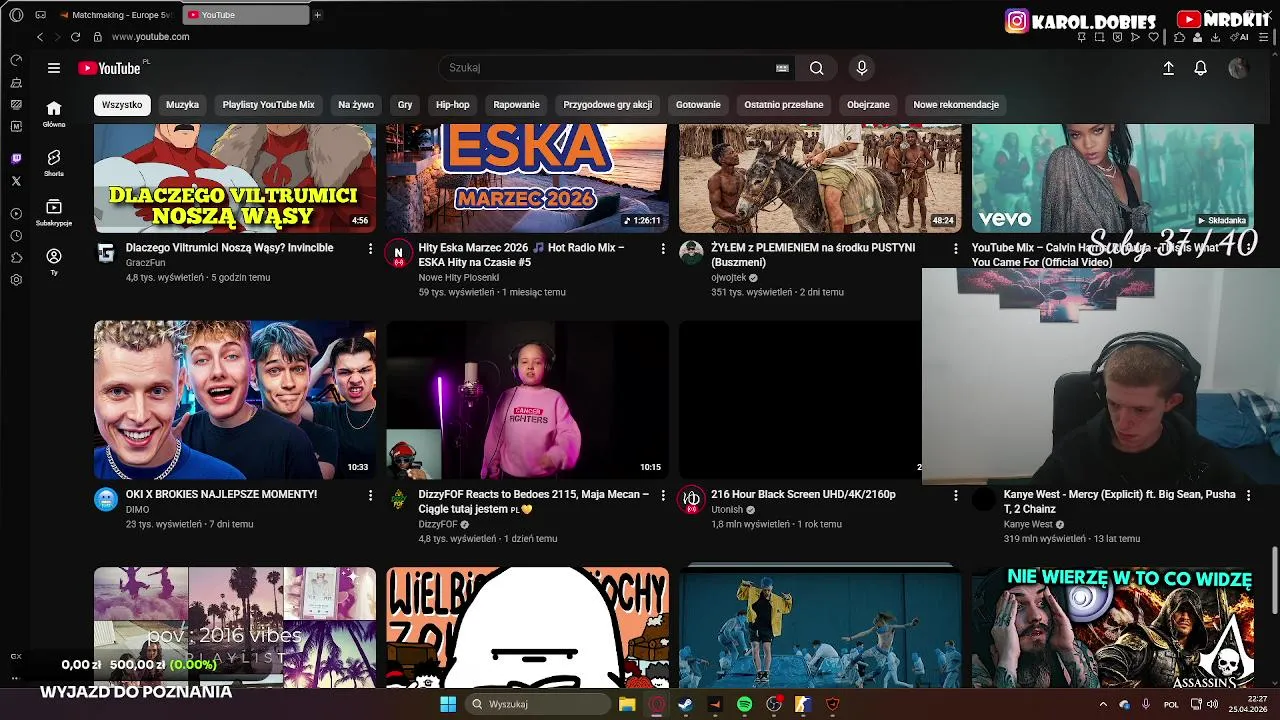Select the Obejrzane filter chip

868,105
